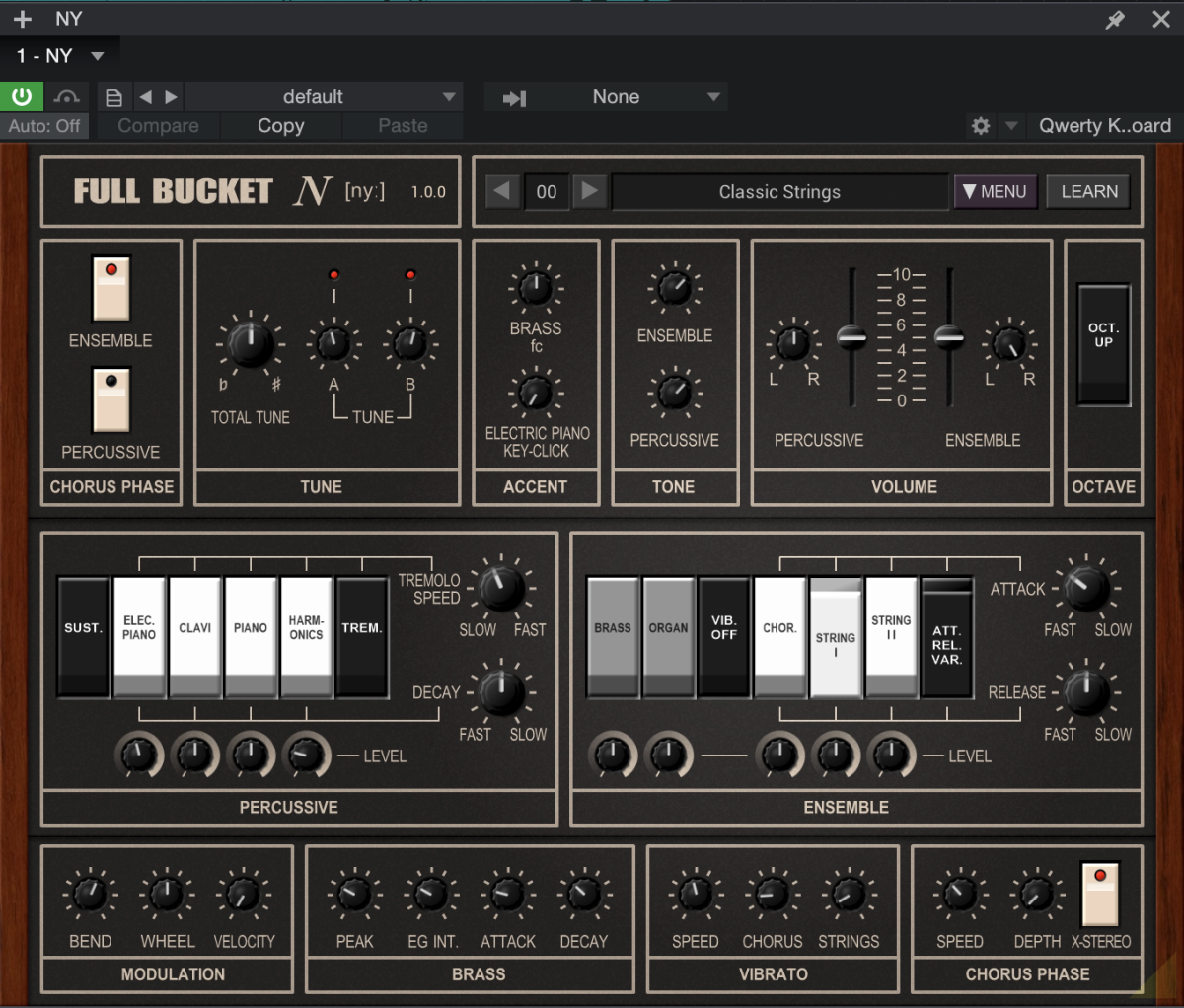
Task: Click the Total Tune knob
Action: coord(251,343)
